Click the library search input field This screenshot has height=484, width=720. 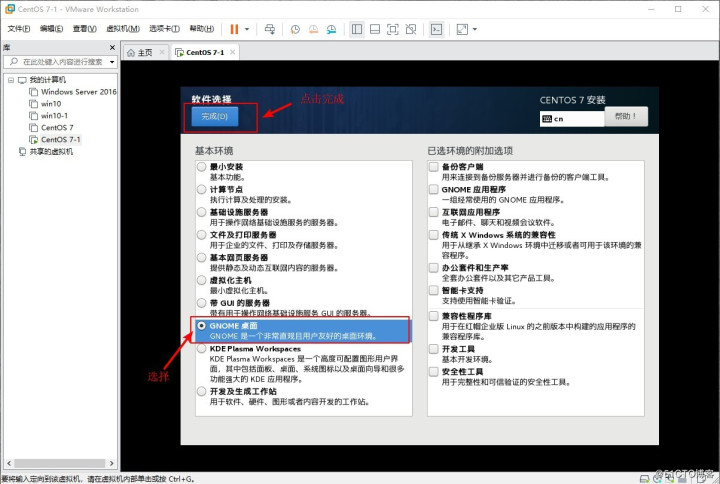63,62
